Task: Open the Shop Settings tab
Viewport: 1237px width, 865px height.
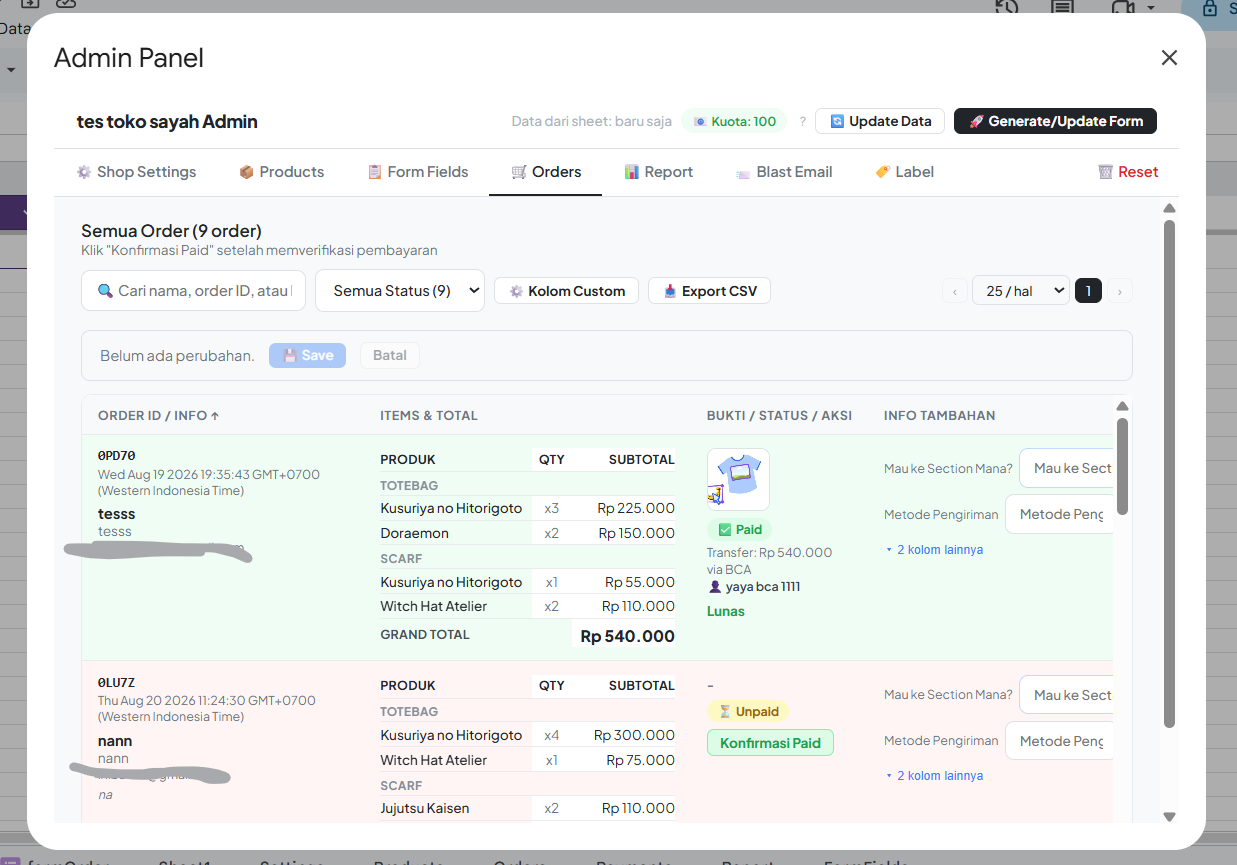Action: 136,172
